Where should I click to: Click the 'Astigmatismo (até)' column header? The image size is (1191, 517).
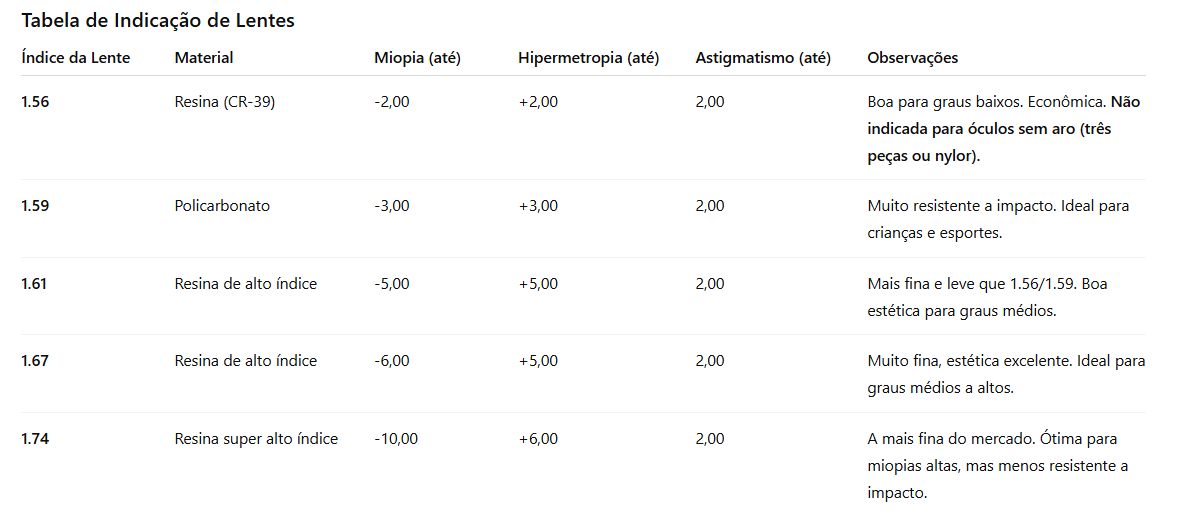pos(763,58)
